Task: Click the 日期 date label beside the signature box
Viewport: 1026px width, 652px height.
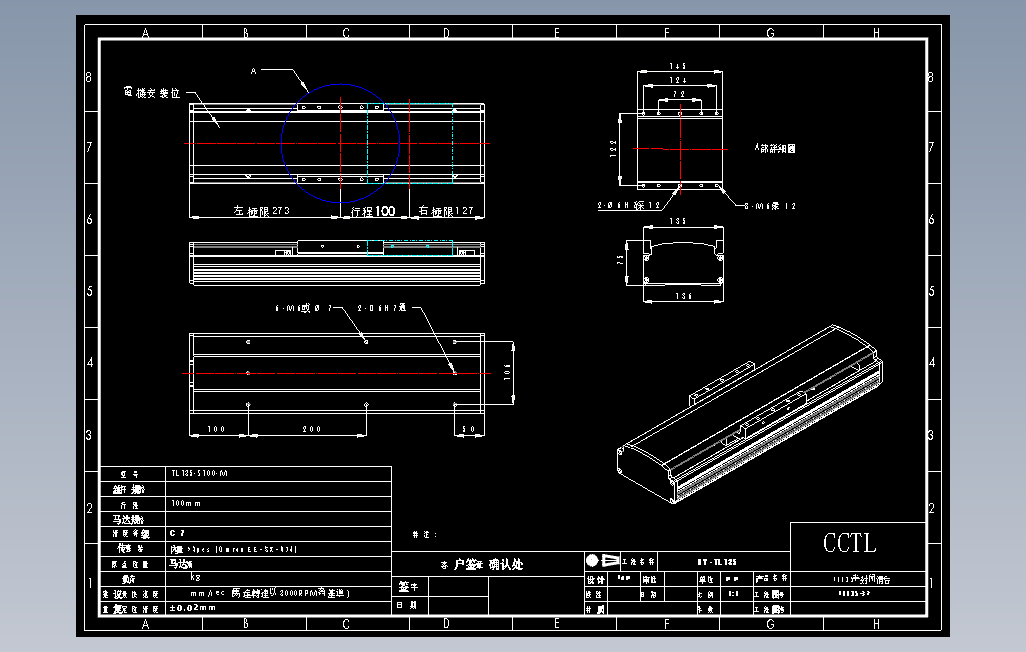Action: (x=406, y=606)
